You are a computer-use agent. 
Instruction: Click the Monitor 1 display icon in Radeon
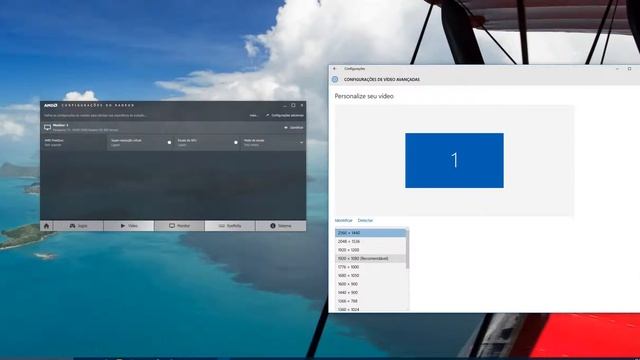tap(47, 127)
